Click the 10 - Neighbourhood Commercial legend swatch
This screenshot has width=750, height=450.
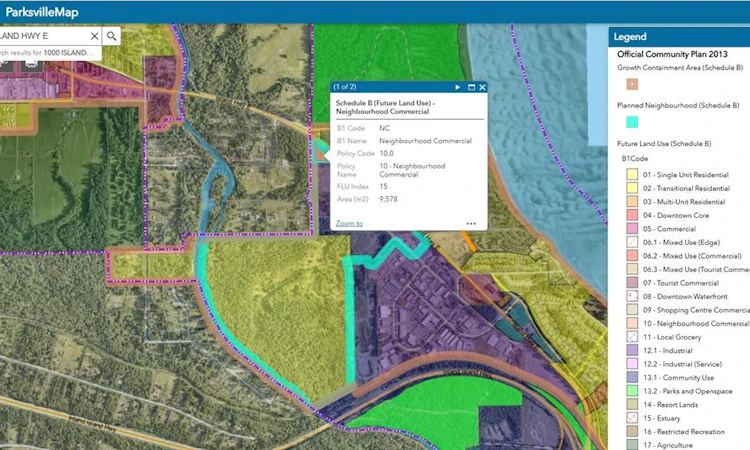[632, 323]
